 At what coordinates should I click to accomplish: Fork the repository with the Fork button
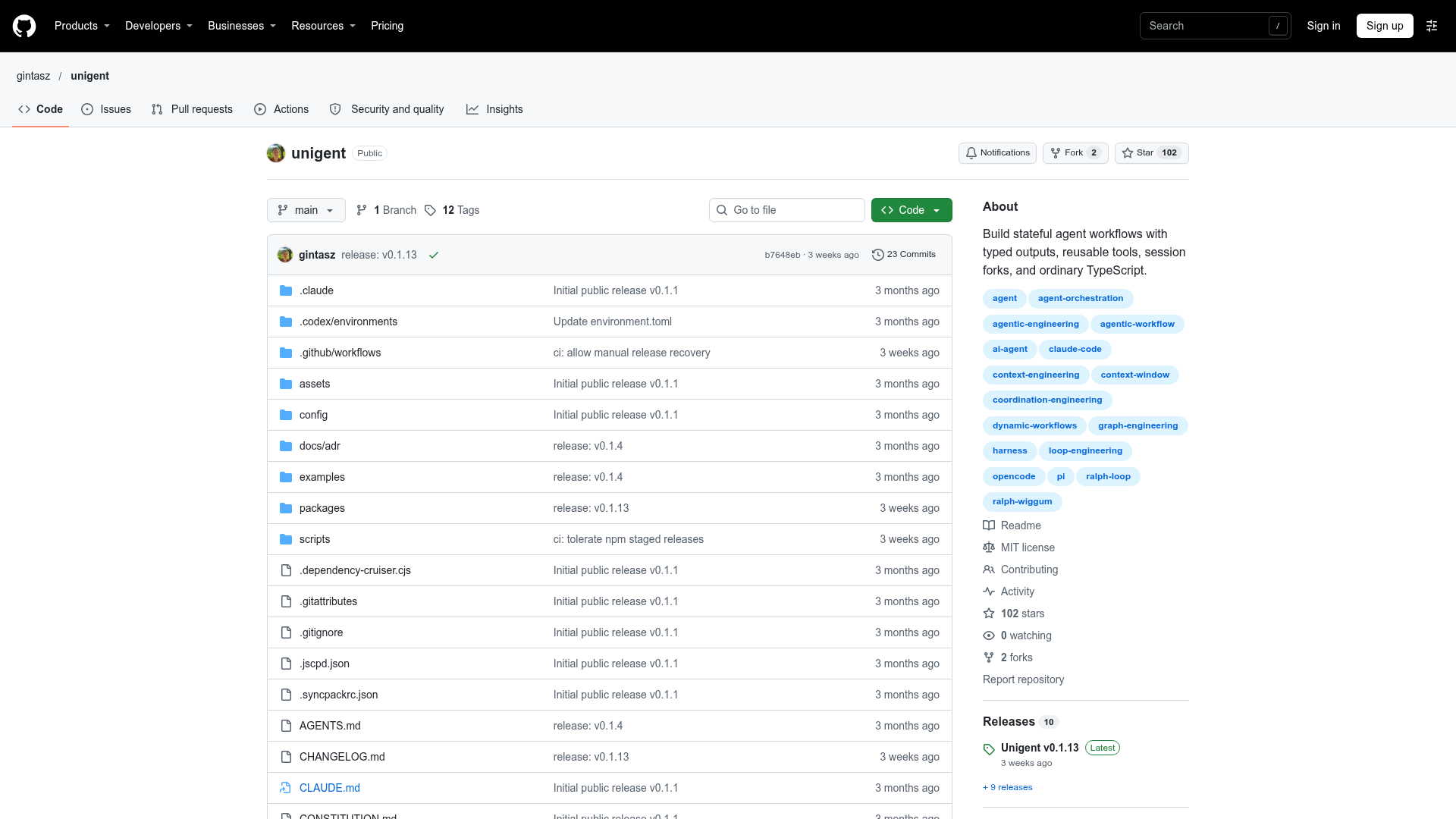[x=1075, y=153]
